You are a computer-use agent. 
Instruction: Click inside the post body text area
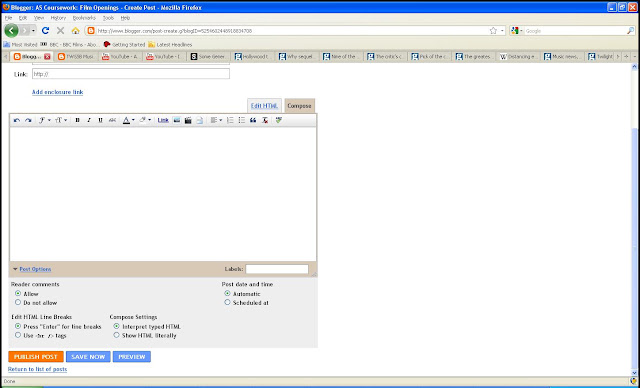pyautogui.click(x=163, y=194)
